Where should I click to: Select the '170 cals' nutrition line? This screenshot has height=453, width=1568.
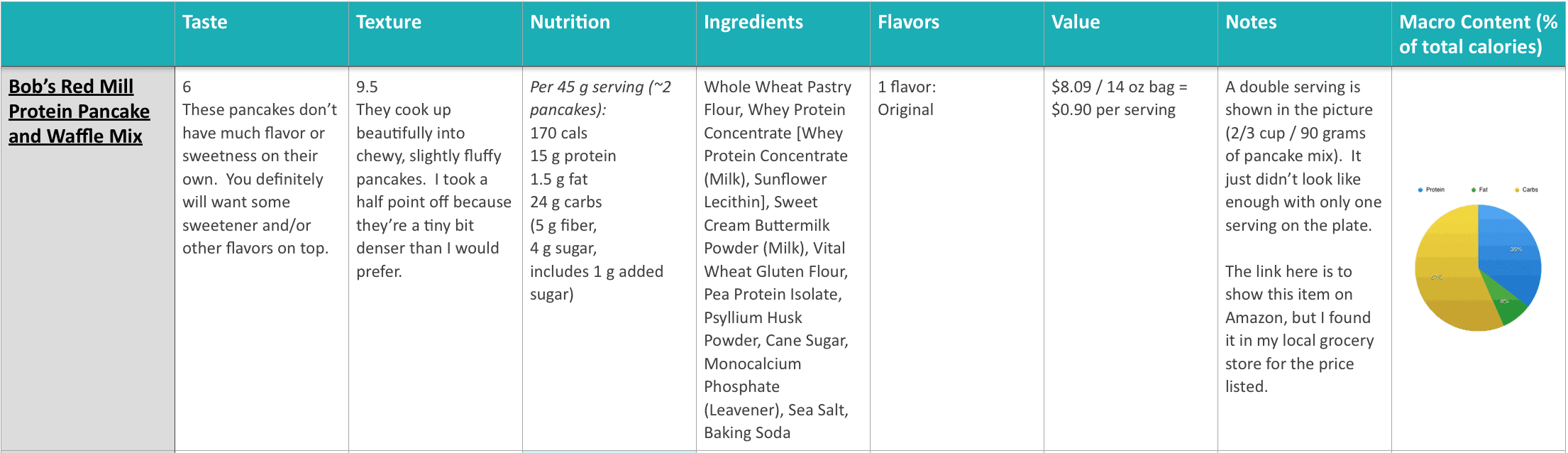558,133
